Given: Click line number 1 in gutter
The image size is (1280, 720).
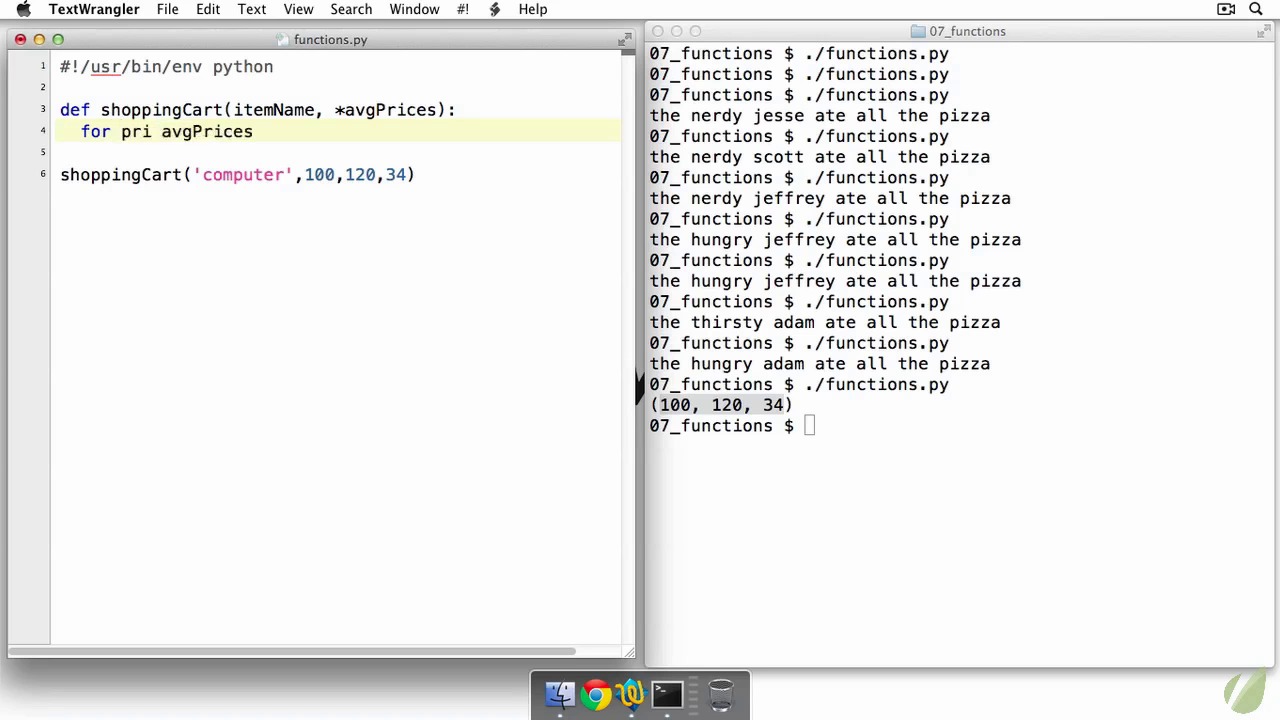Looking at the screenshot, I should point(43,66).
